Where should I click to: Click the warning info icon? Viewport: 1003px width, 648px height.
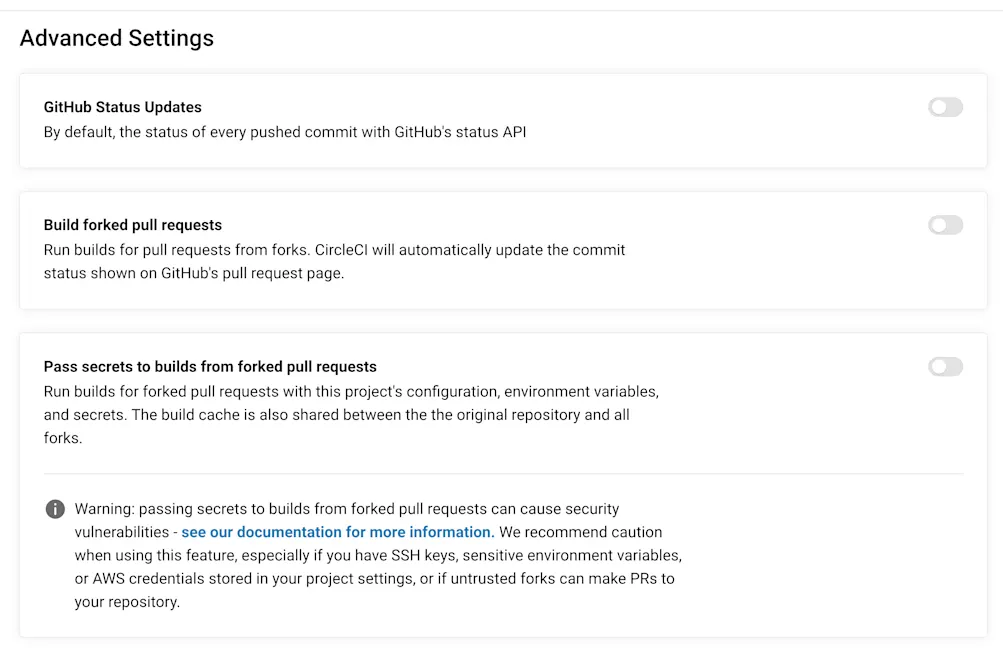(x=55, y=509)
